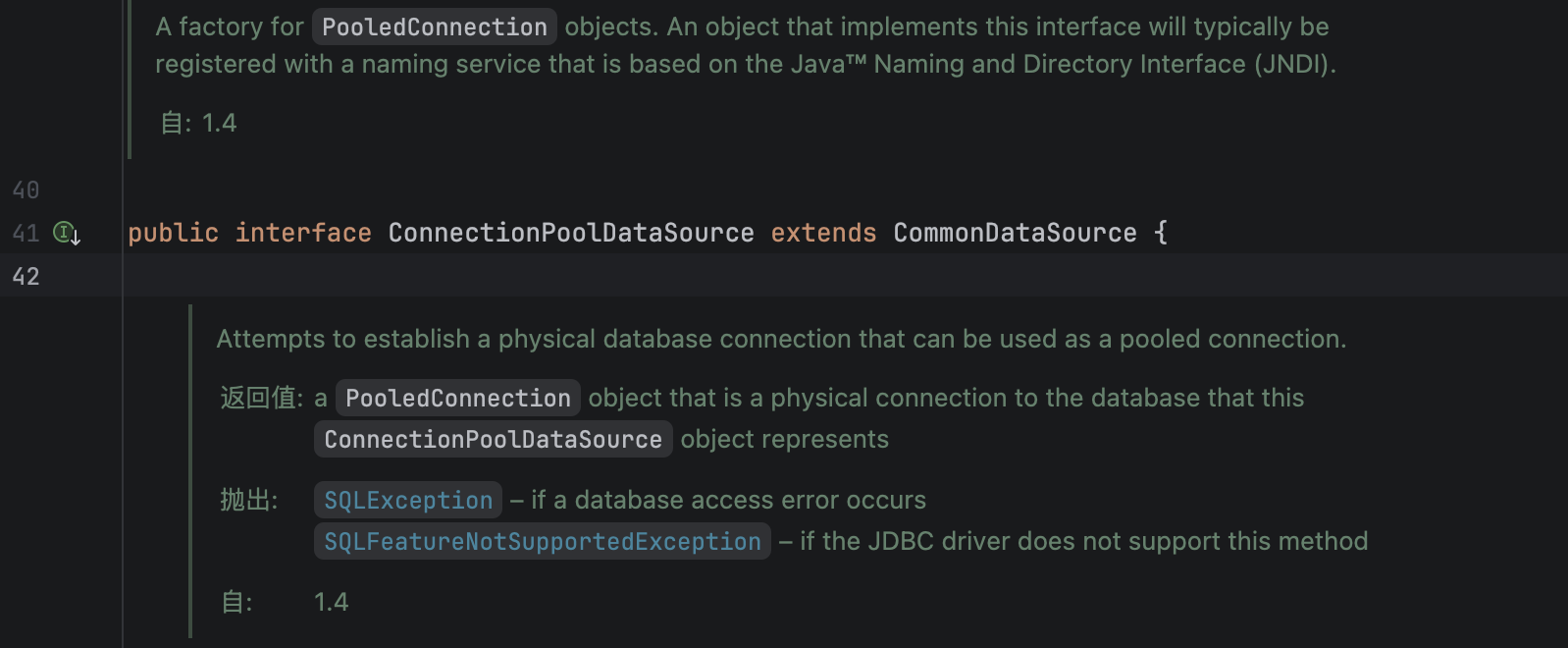This screenshot has width=1568, height=648.
Task: Select line number 41 in the gutter
Action: coord(26,233)
